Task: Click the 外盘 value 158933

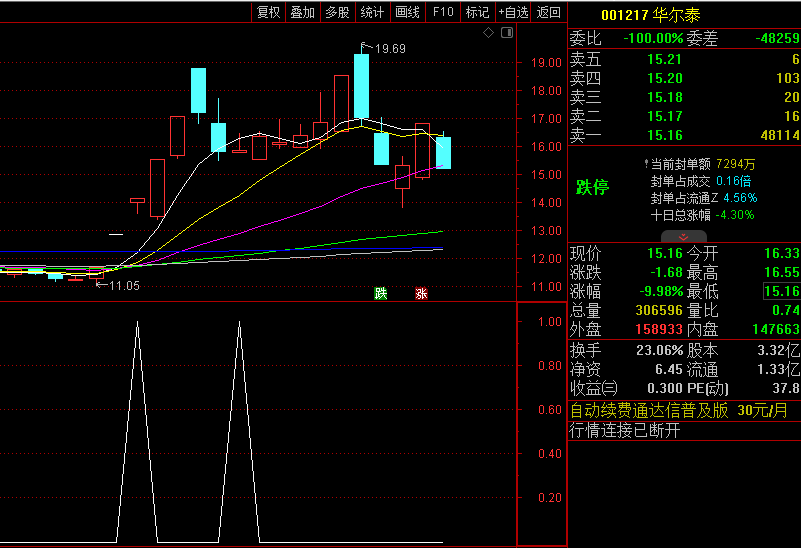Action: [659, 329]
